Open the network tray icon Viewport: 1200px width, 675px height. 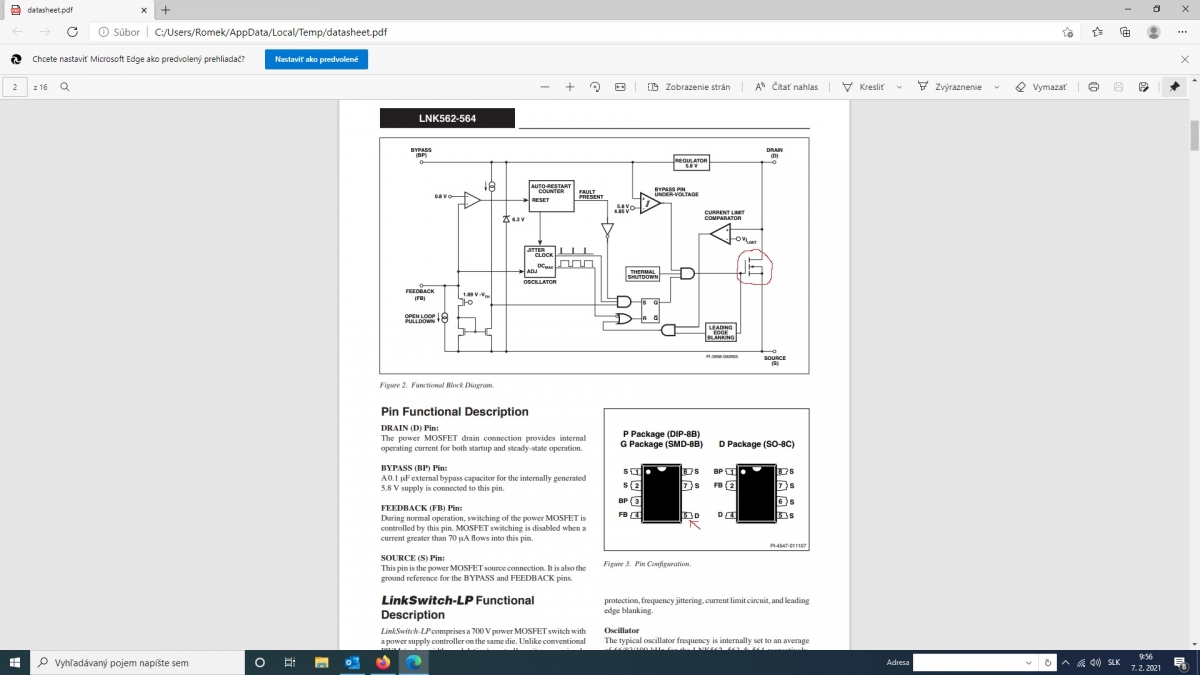point(1081,662)
